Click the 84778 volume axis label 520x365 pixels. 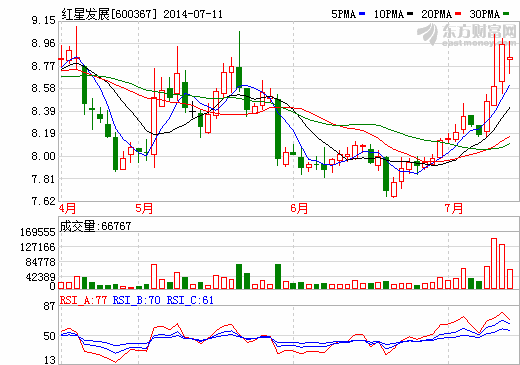(x=41, y=262)
